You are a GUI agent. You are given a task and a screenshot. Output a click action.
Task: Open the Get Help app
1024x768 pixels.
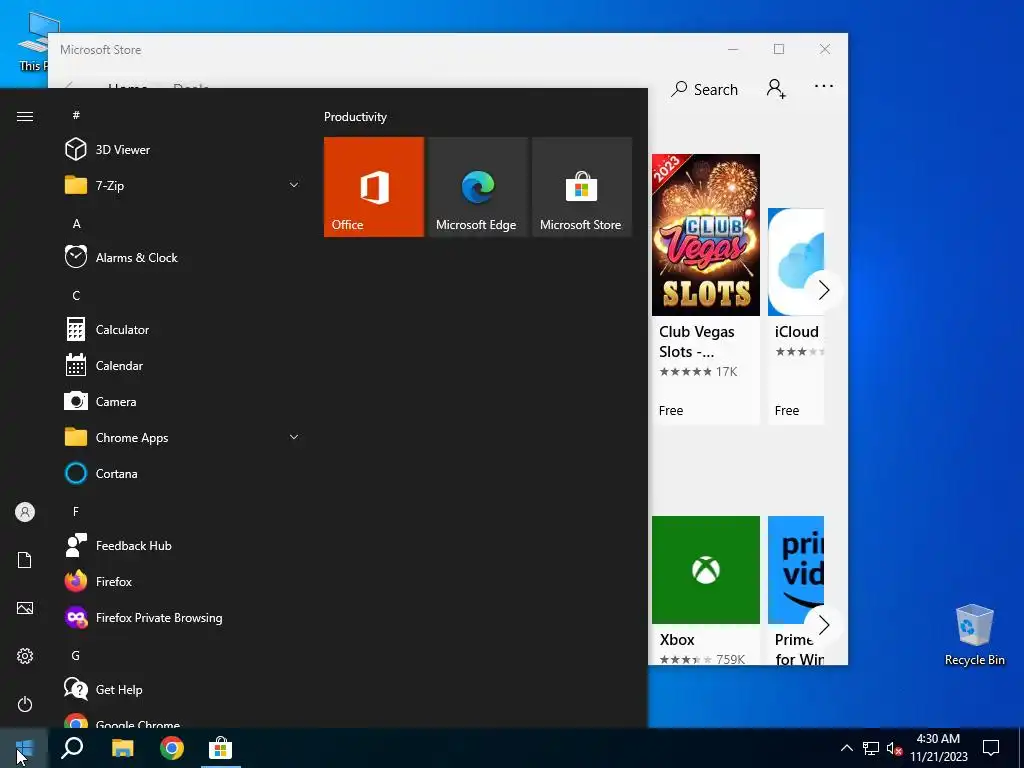tap(183, 690)
